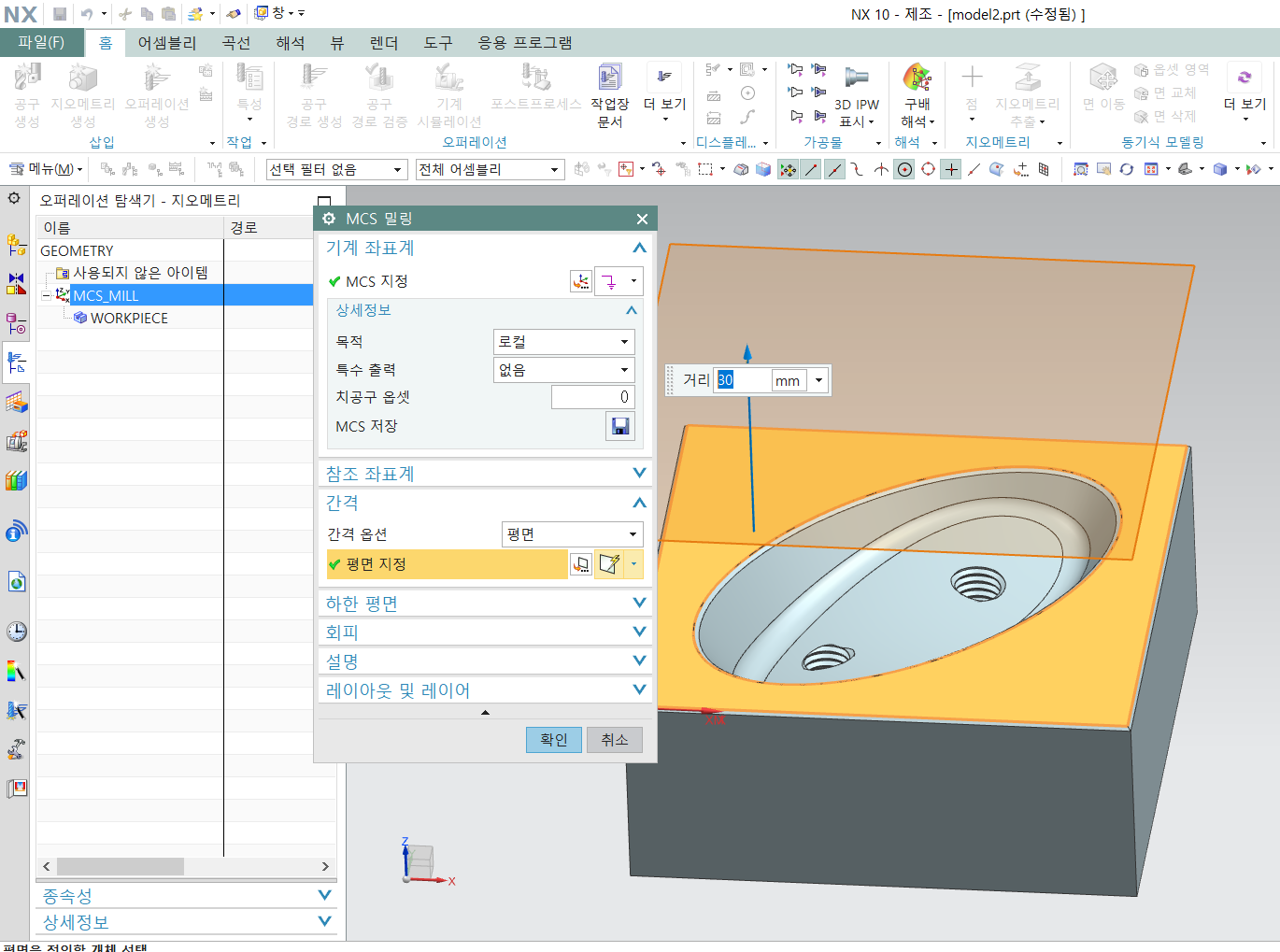Click the Part Navigator sidebar icon
1280x952 pixels.
16,323
